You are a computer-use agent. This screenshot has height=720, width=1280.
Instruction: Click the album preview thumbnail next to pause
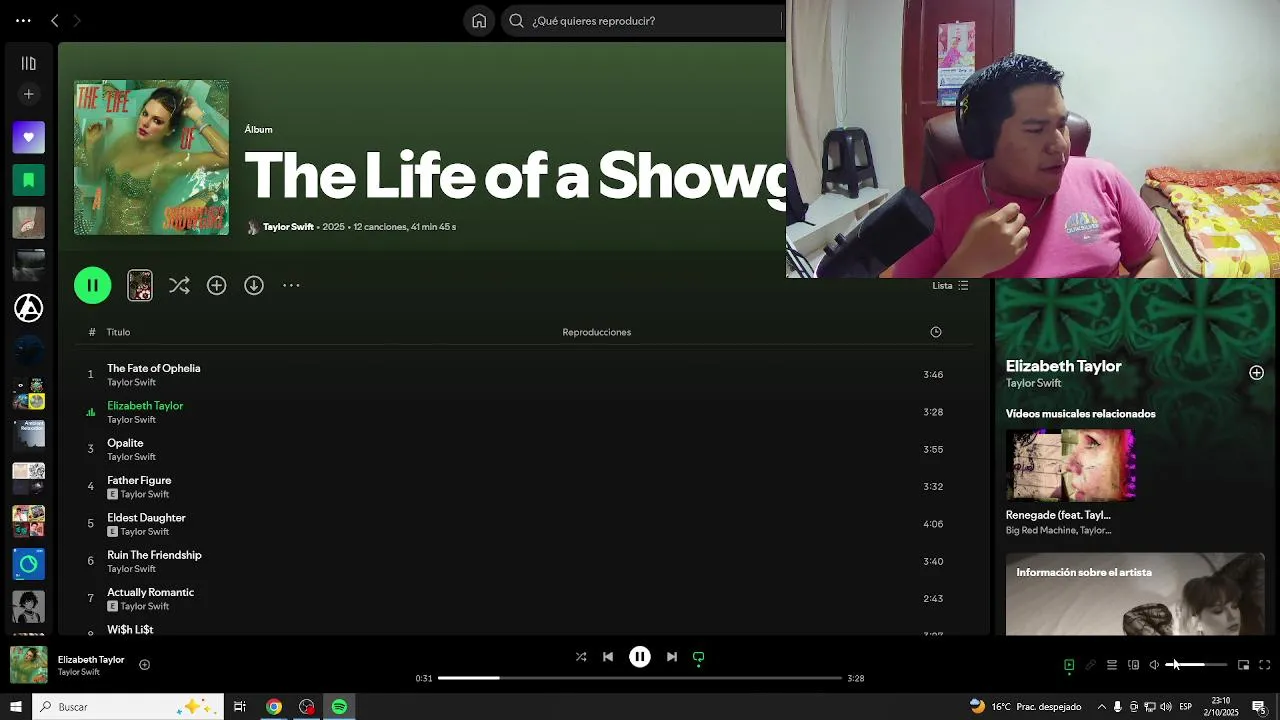point(140,285)
